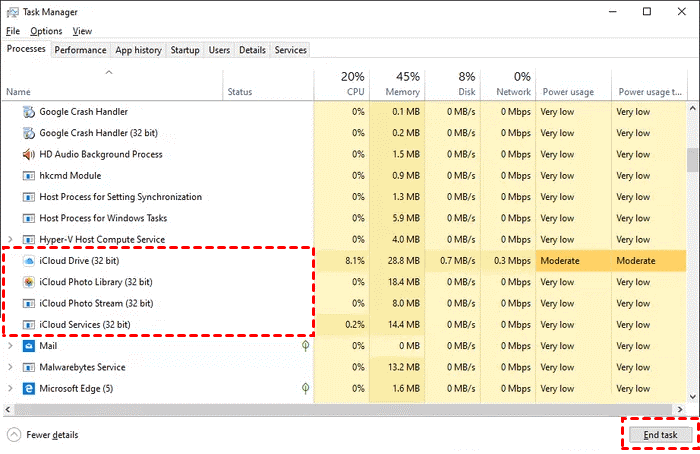Expand the Malwarebytes Service row

11,367
